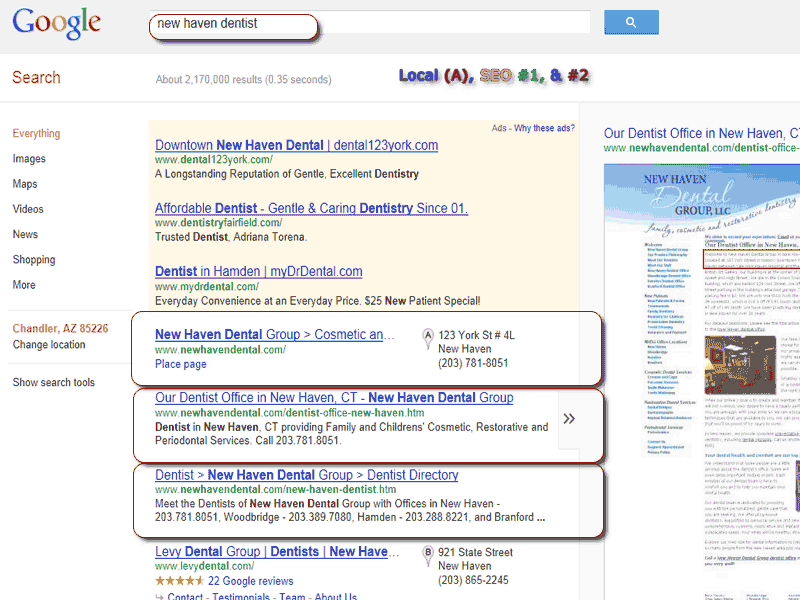The image size is (800, 600).
Task: Select Everything in the left sidebar
Action: [x=36, y=133]
